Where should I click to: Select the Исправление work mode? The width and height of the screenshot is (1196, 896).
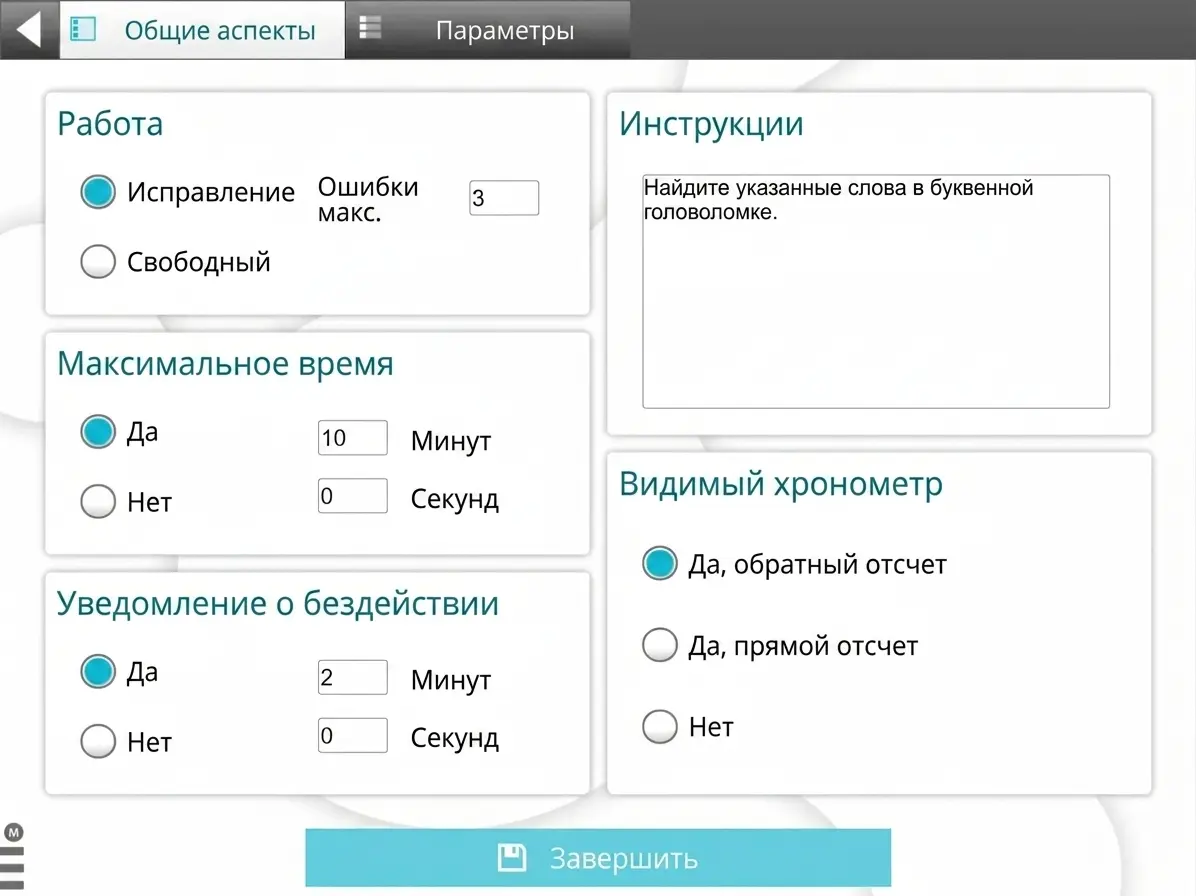click(x=98, y=191)
